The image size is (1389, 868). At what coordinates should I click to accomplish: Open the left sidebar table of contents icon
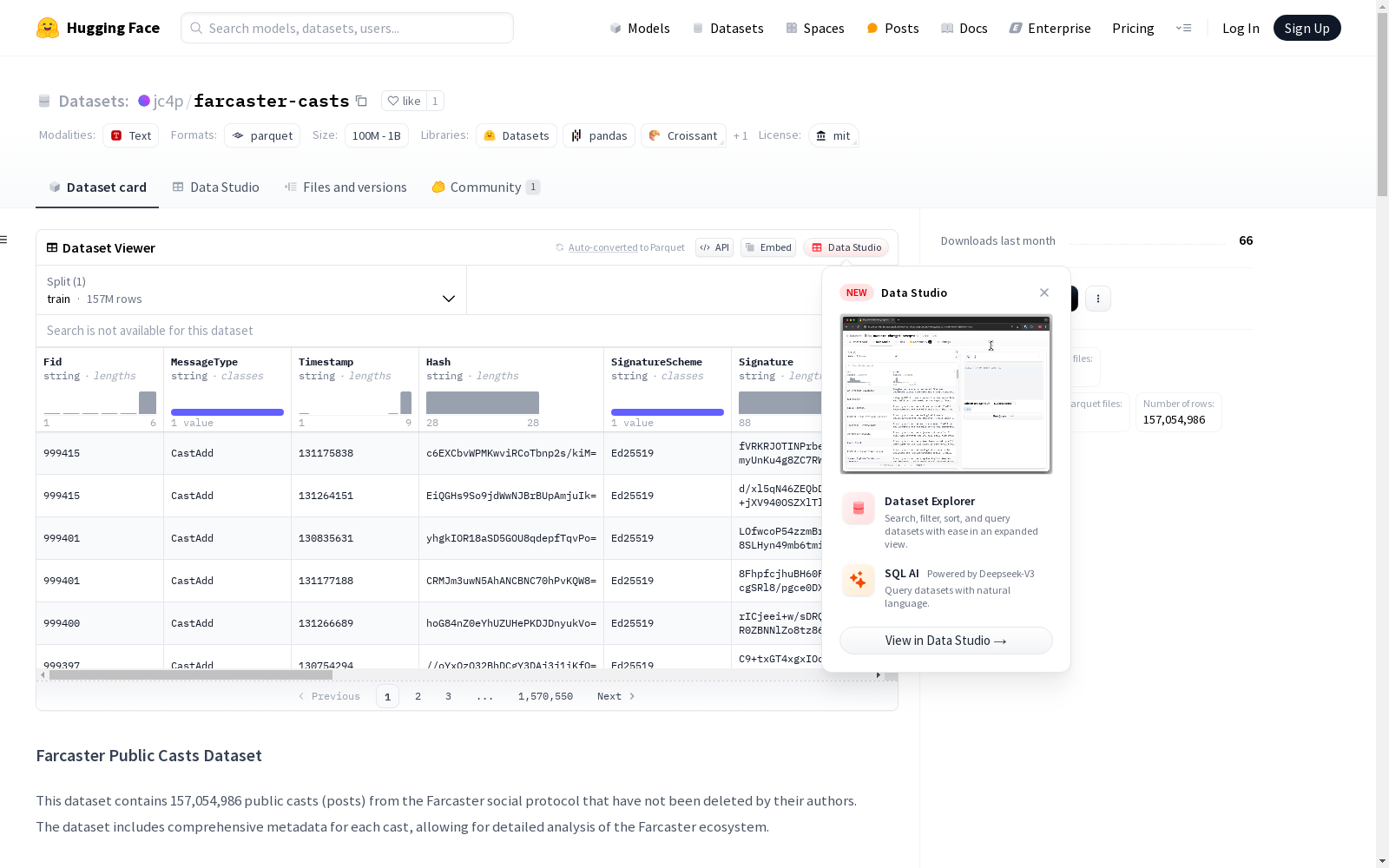(x=4, y=240)
